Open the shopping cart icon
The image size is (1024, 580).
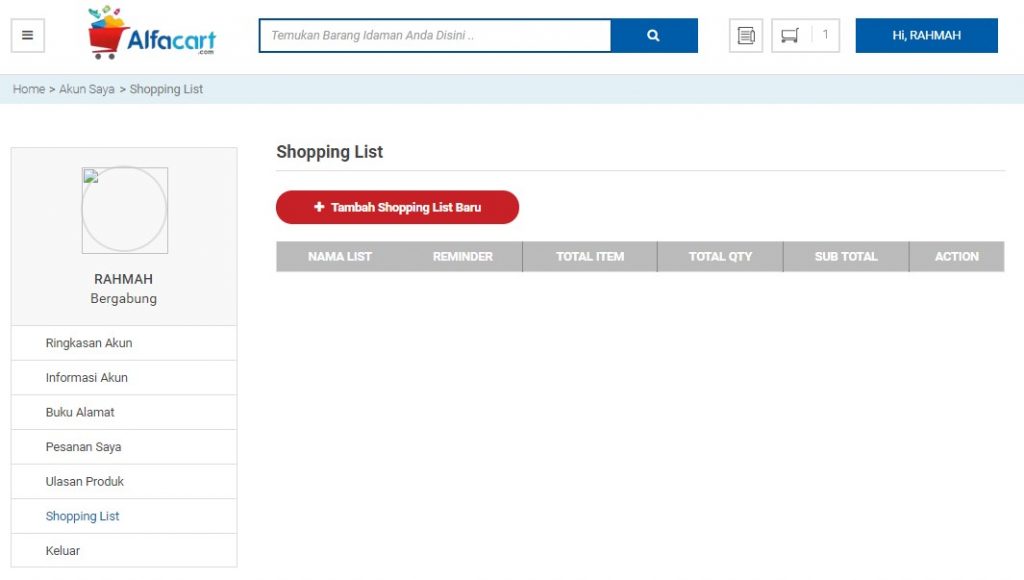[790, 36]
